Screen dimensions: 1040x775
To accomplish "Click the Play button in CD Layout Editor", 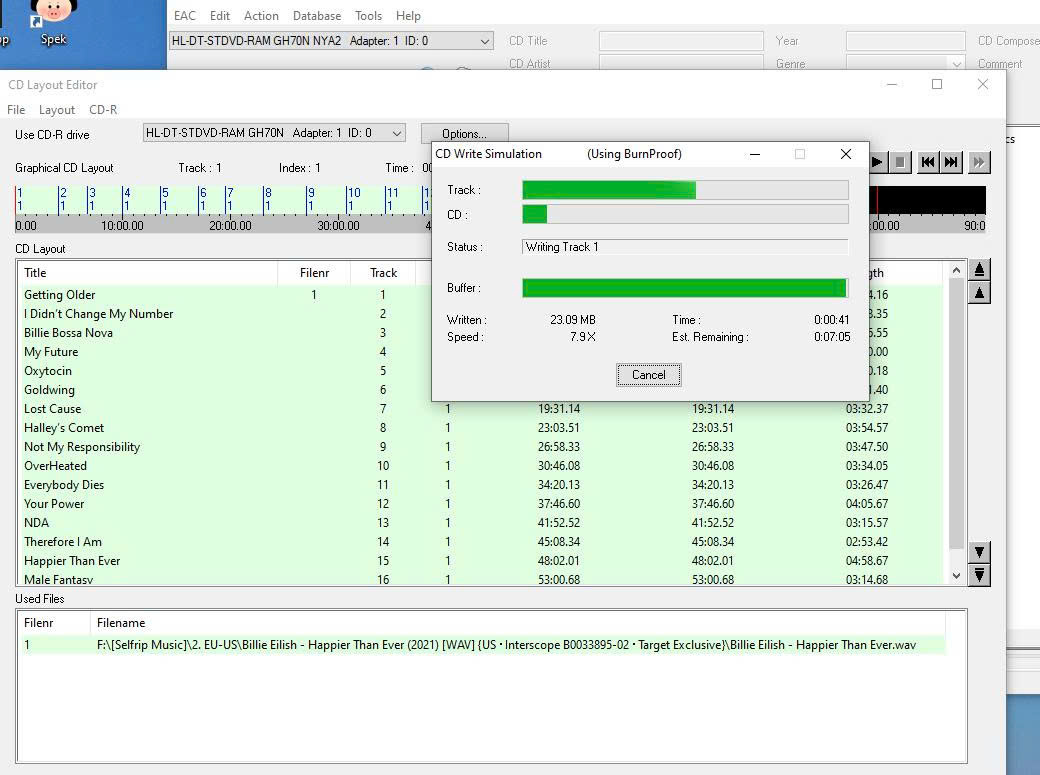I will [877, 162].
